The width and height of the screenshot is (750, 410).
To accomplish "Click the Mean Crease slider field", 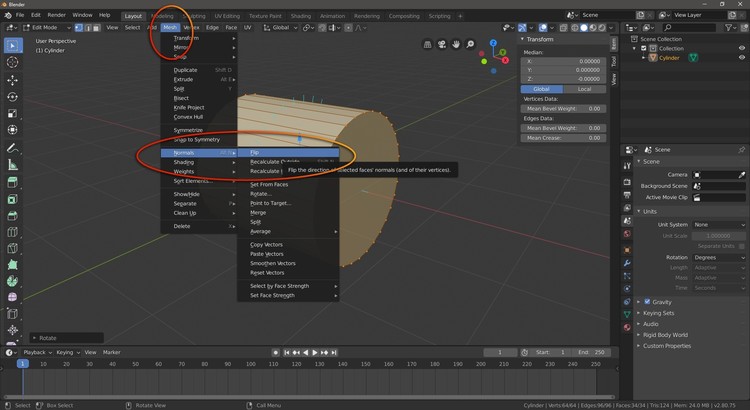I will [563, 138].
